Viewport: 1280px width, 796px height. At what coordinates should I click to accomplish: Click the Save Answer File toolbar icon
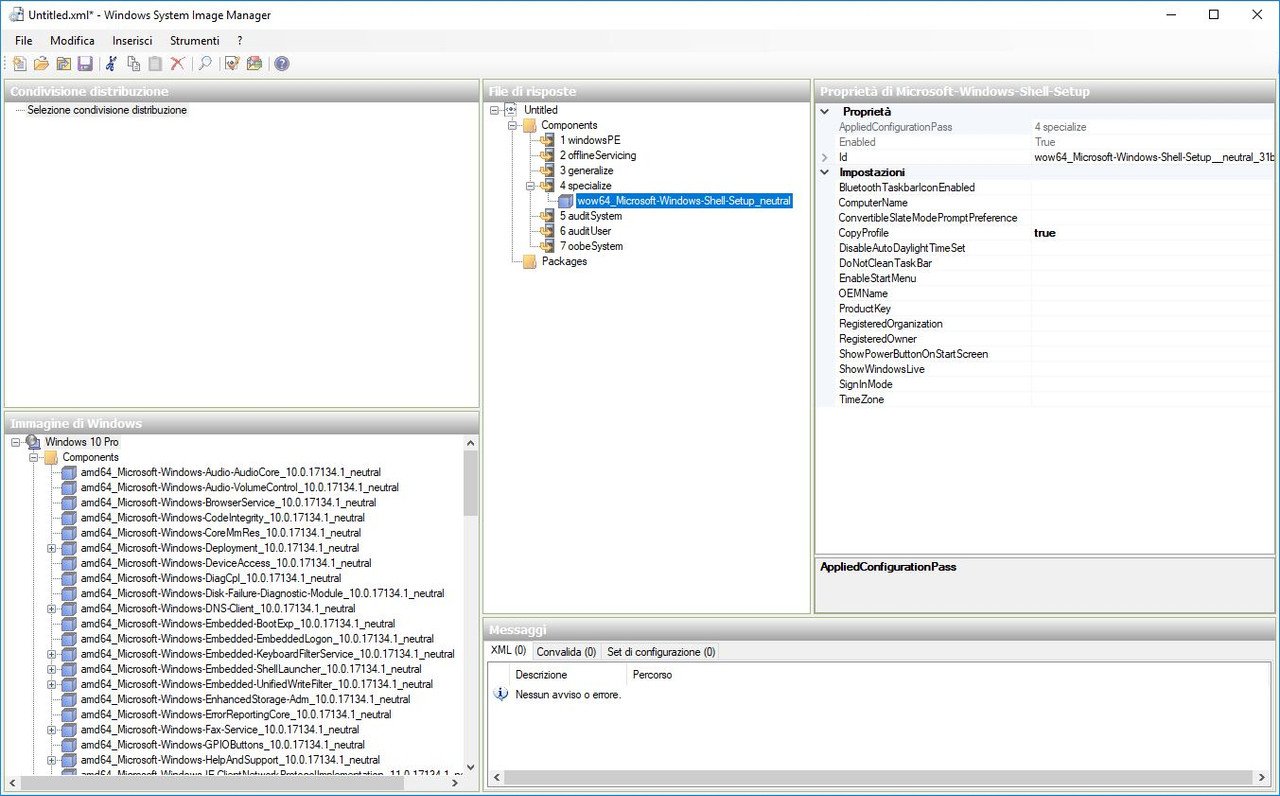pos(85,64)
